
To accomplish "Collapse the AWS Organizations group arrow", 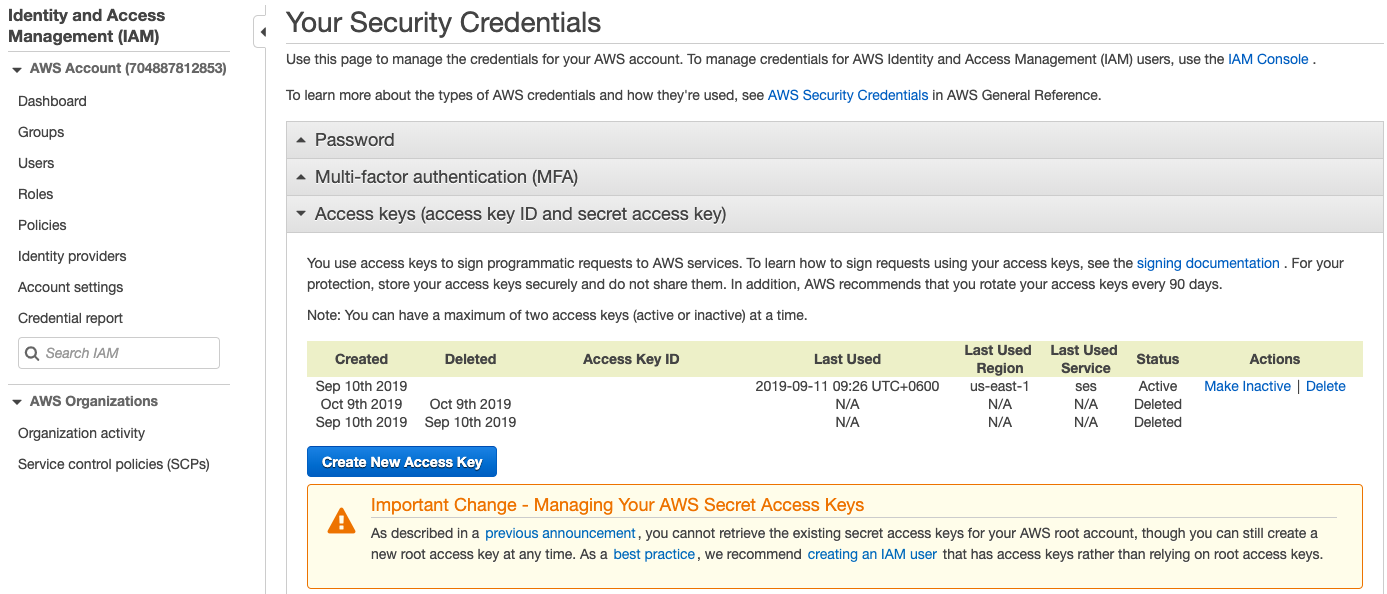I will pos(17,402).
